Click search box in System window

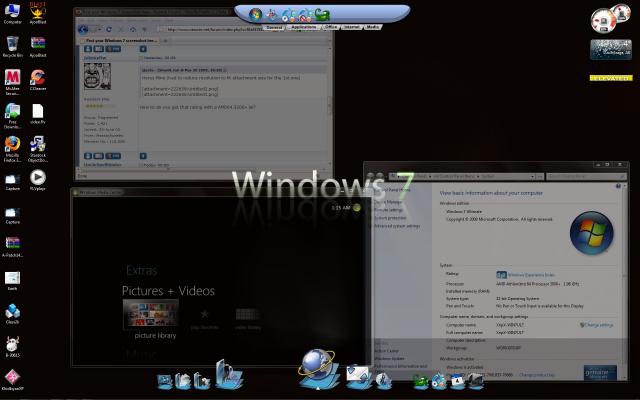585,176
